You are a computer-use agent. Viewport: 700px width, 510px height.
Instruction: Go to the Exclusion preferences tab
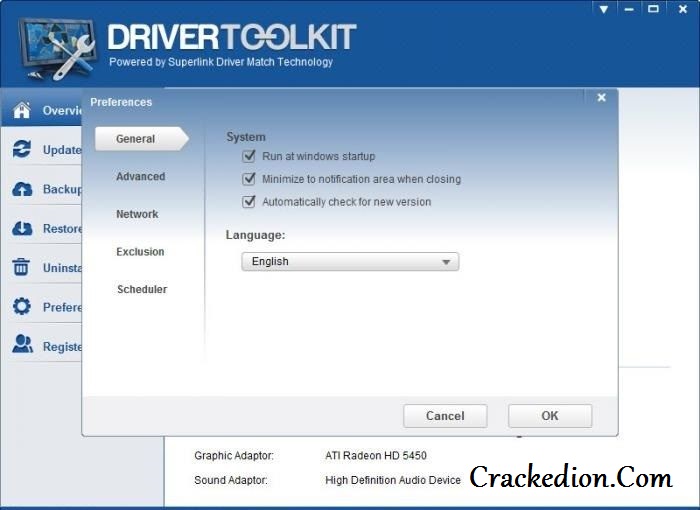140,251
